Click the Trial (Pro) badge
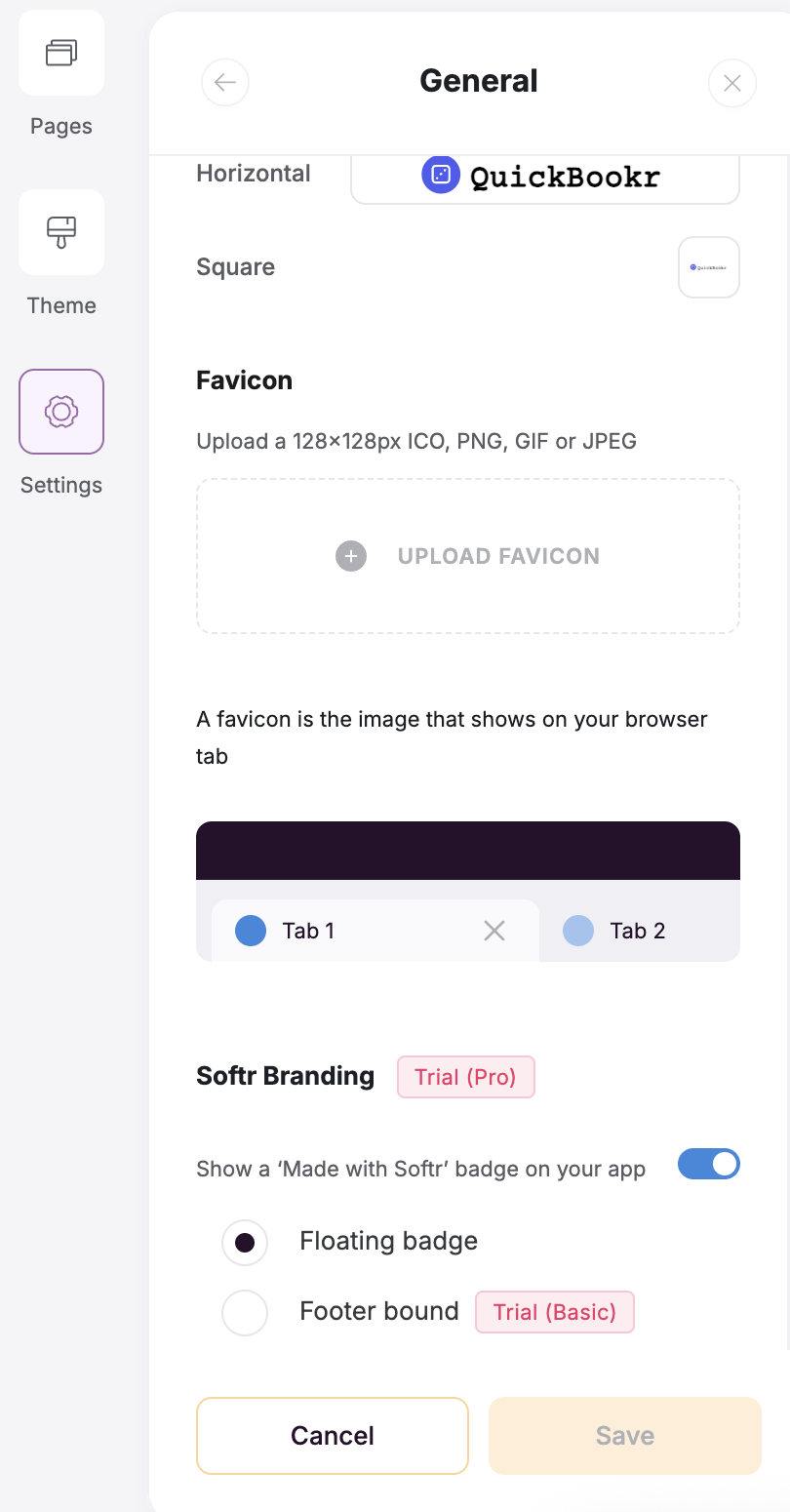 click(465, 1077)
